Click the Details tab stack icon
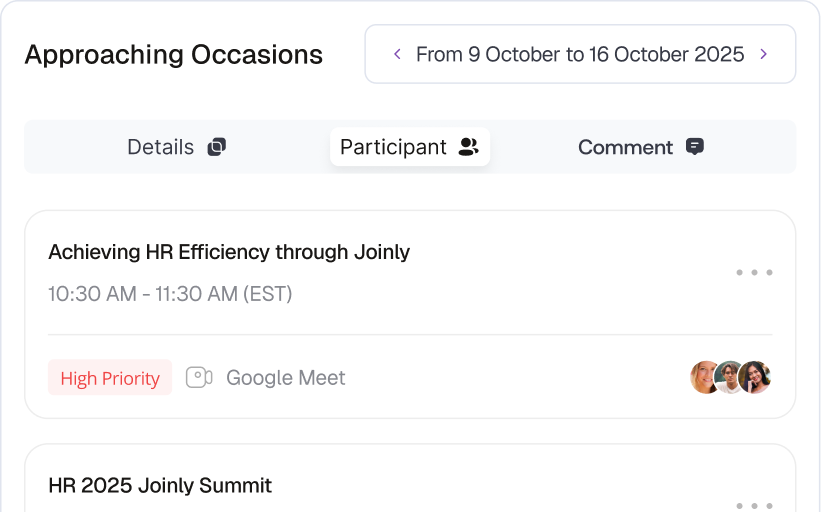Image resolution: width=821 pixels, height=512 pixels. point(216,147)
